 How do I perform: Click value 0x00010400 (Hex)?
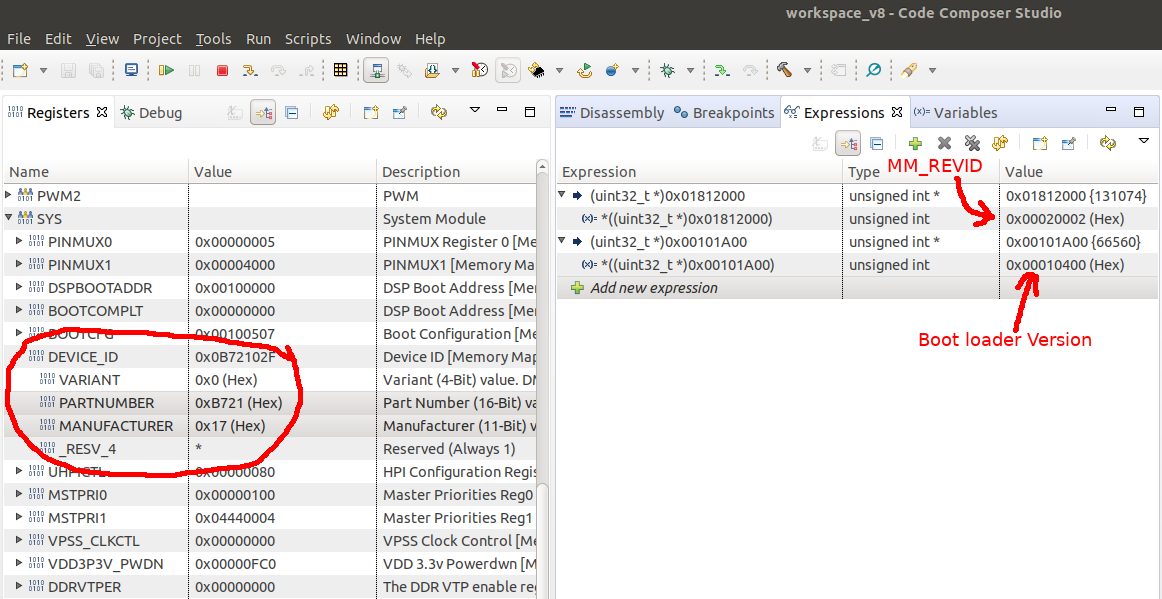[1065, 265]
